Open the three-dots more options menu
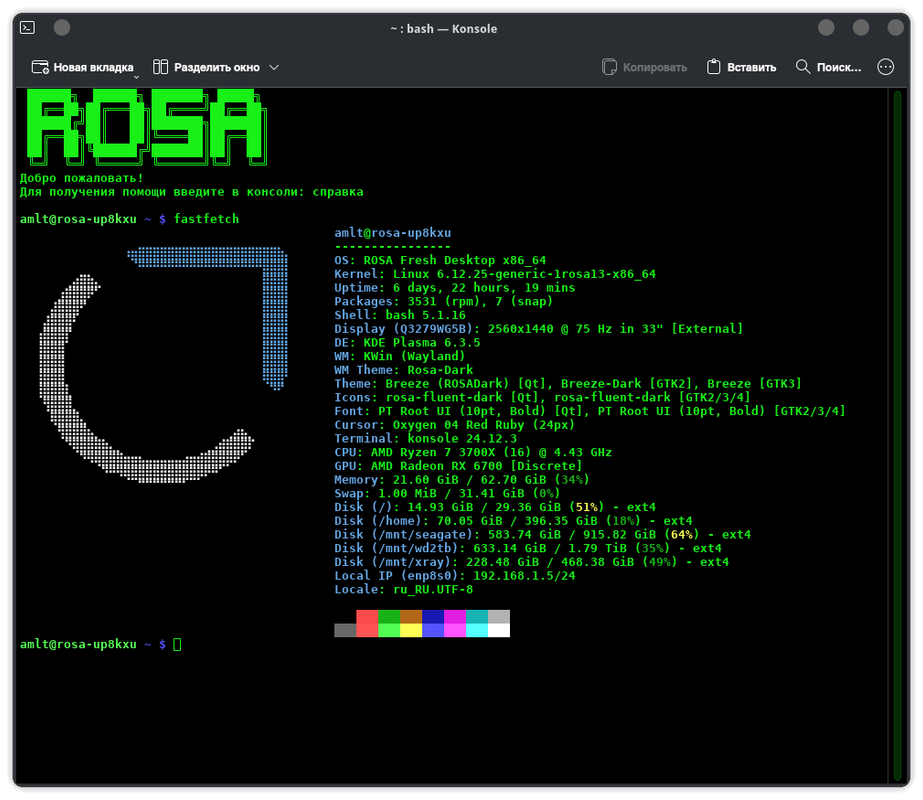 pyautogui.click(x=885, y=67)
